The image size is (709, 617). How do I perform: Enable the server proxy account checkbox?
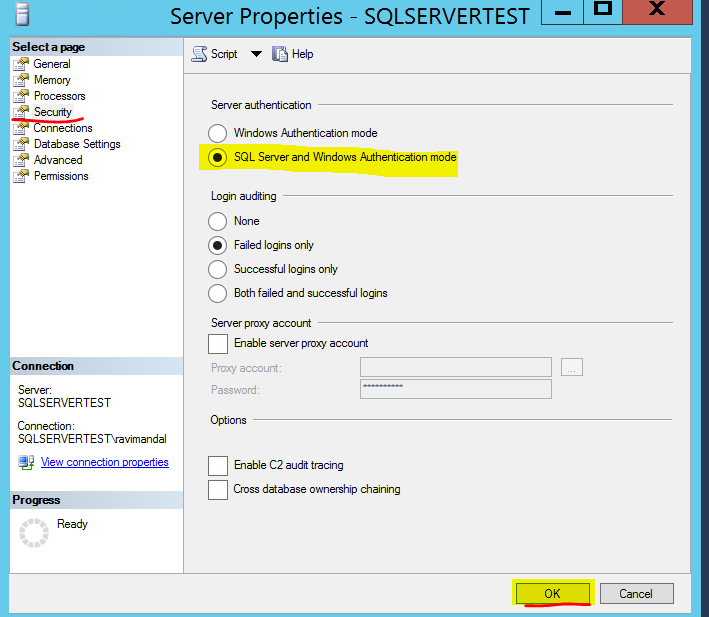pos(218,343)
